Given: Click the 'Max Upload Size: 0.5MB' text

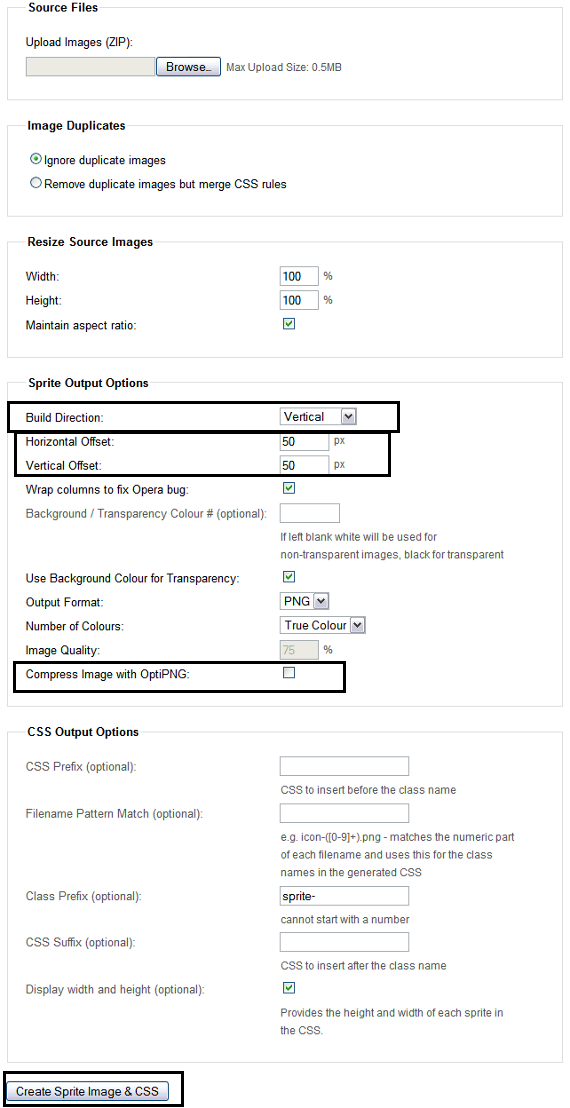Looking at the screenshot, I should 284,68.
